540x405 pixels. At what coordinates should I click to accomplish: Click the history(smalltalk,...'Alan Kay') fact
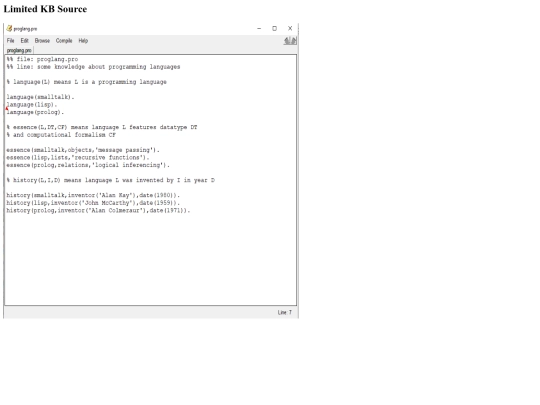click(x=93, y=195)
